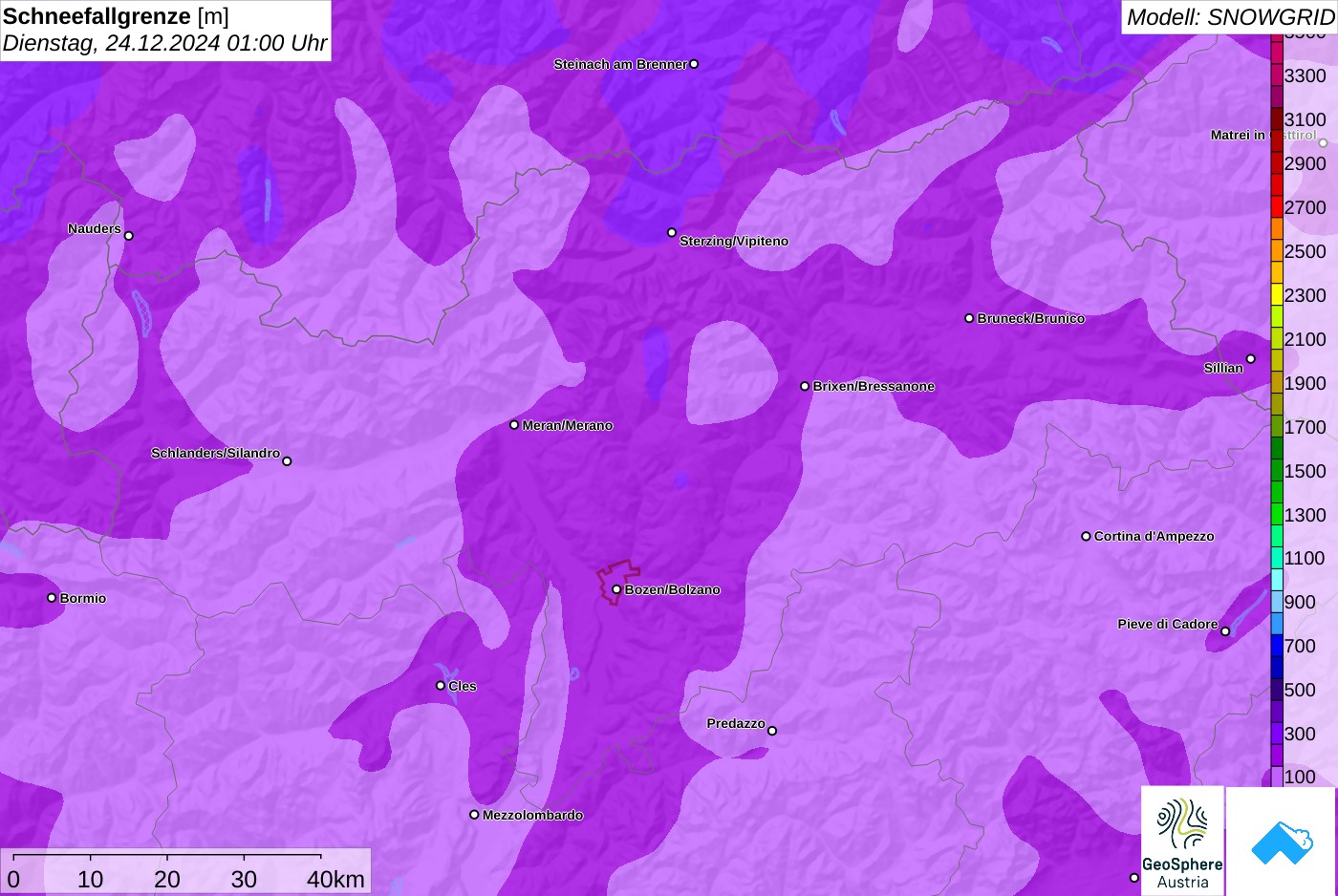Click the Brixen/Bressanone label text

point(874,386)
